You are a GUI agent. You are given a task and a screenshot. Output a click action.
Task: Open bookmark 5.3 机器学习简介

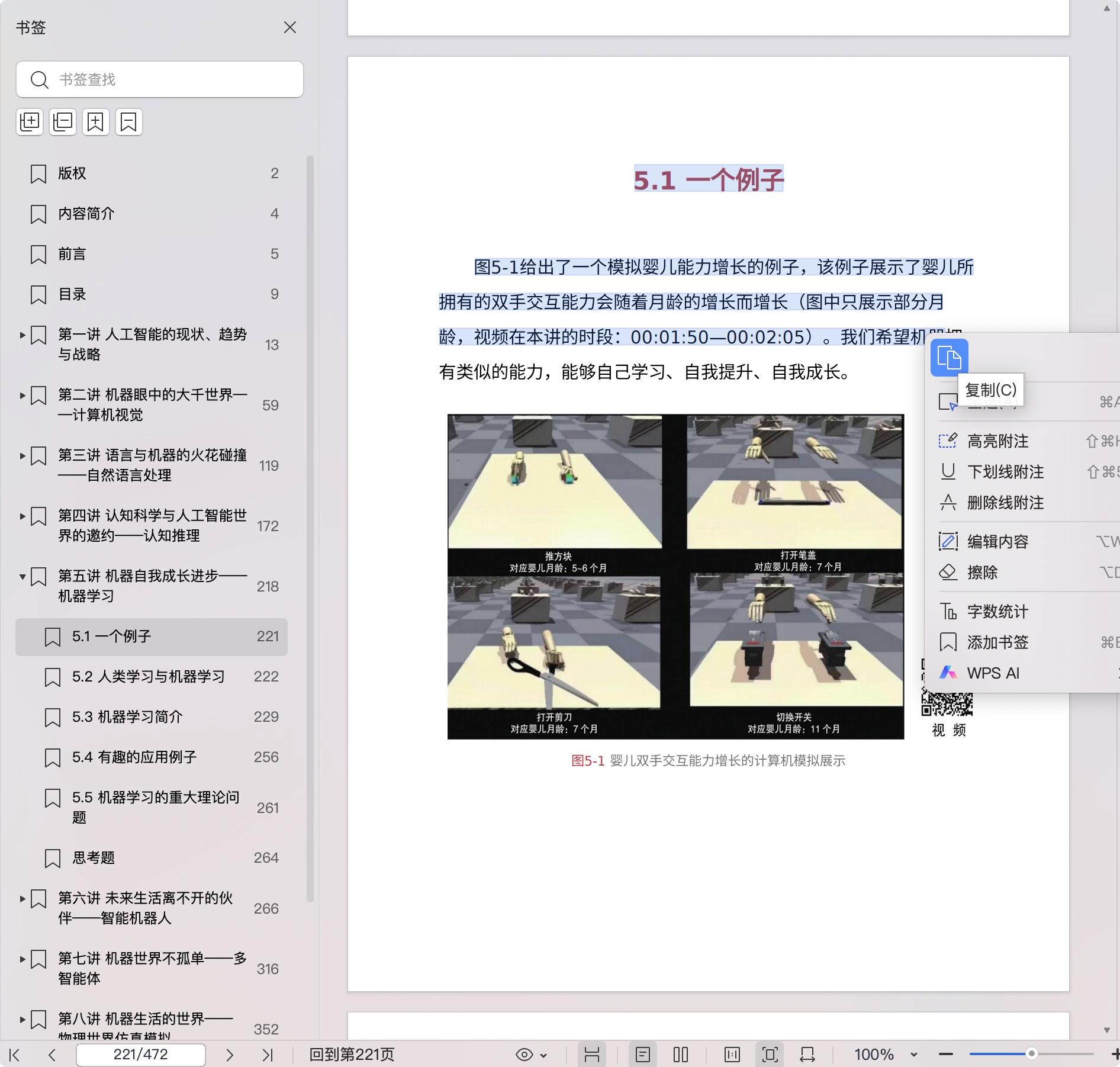pos(127,717)
